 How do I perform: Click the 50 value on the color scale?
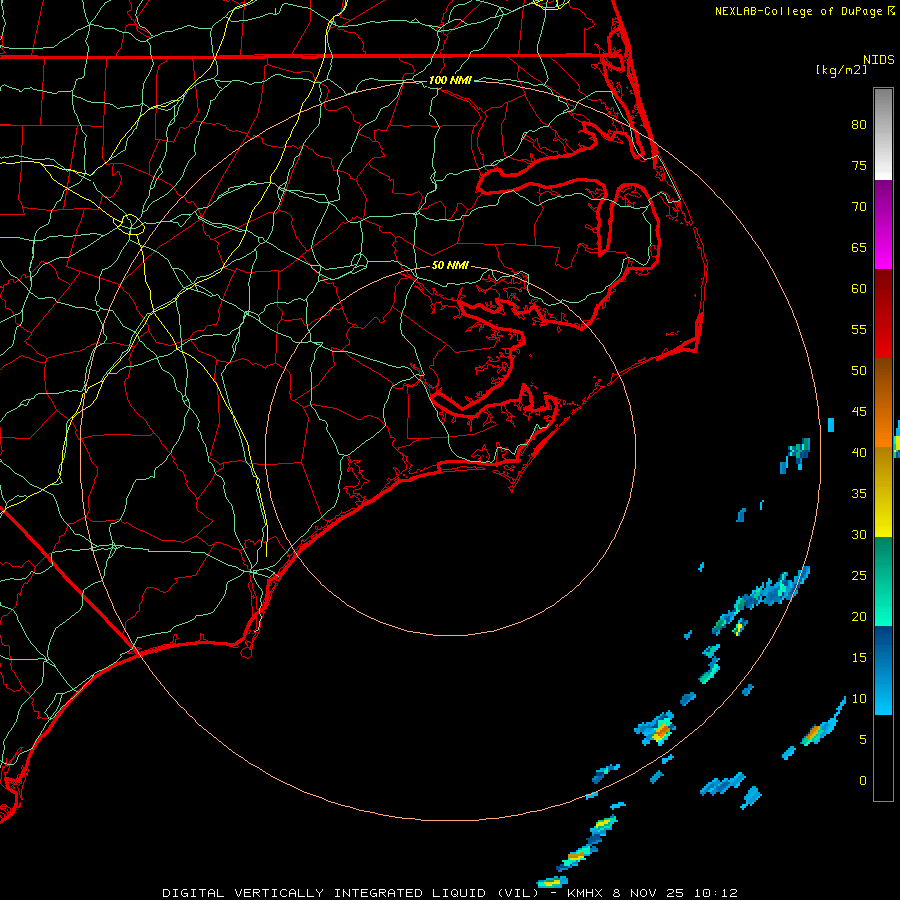[x=859, y=371]
